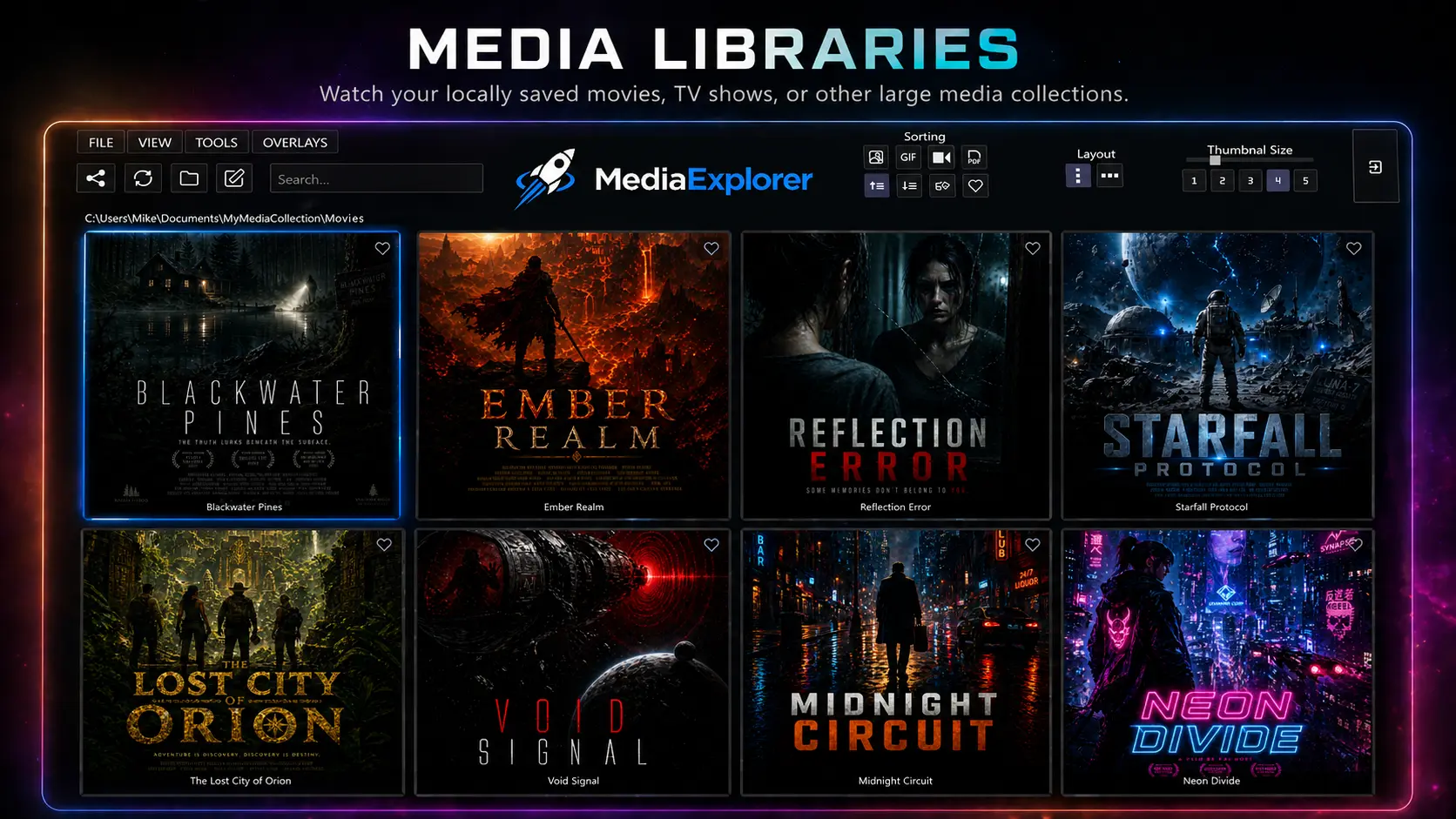Screen dimensions: 1456x819
Task: Filter sorting by images icon
Action: pyautogui.click(x=876, y=158)
